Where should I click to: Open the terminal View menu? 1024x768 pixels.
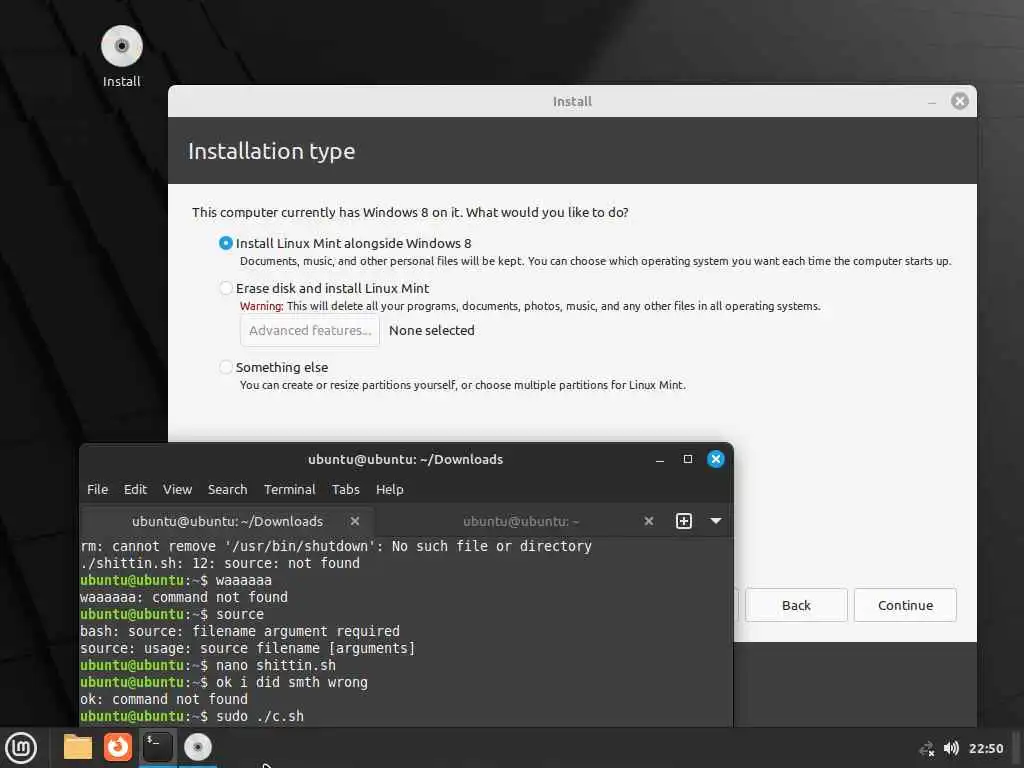pos(177,489)
